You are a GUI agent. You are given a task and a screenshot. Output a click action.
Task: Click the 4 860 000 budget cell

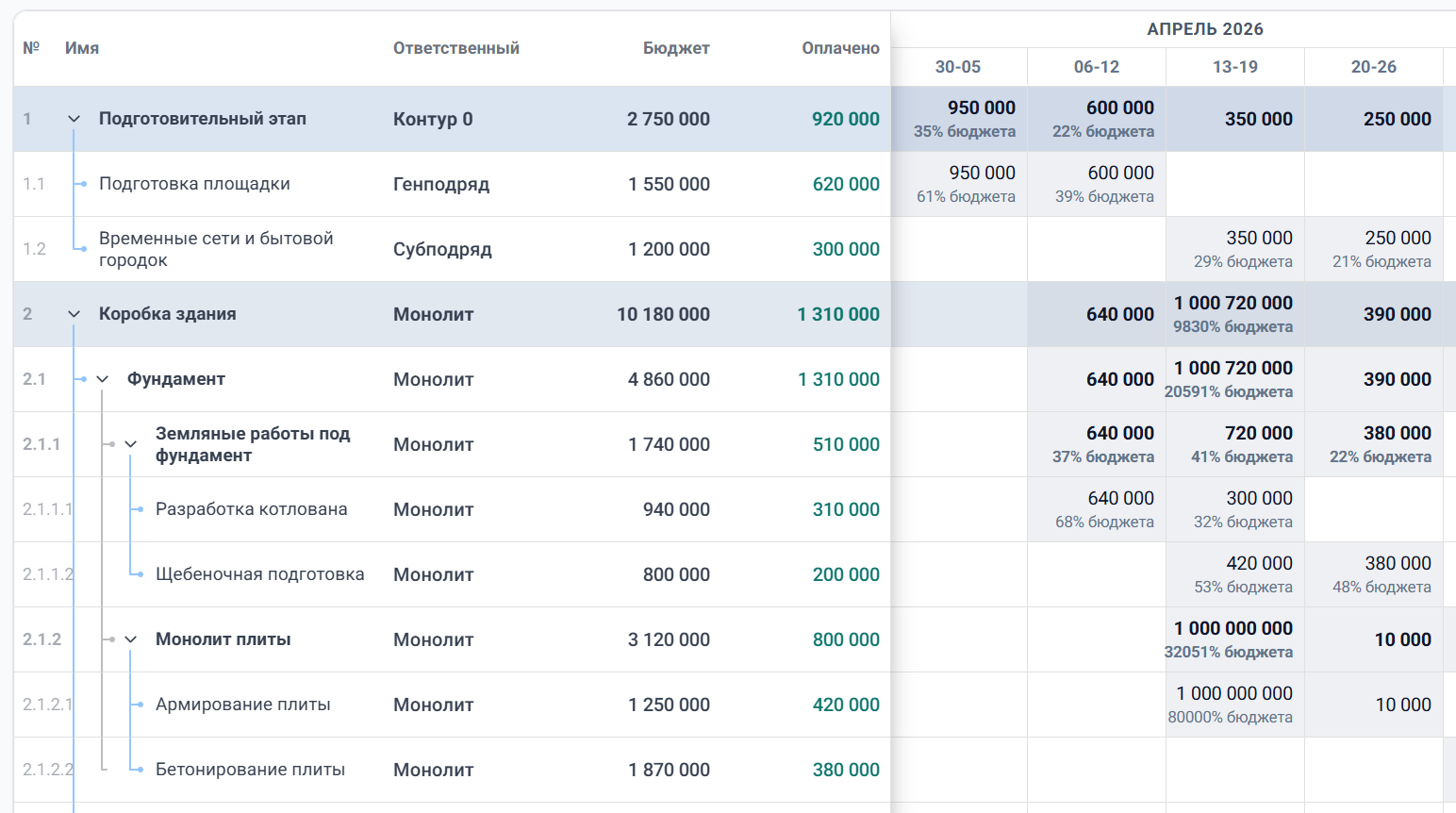(x=670, y=379)
